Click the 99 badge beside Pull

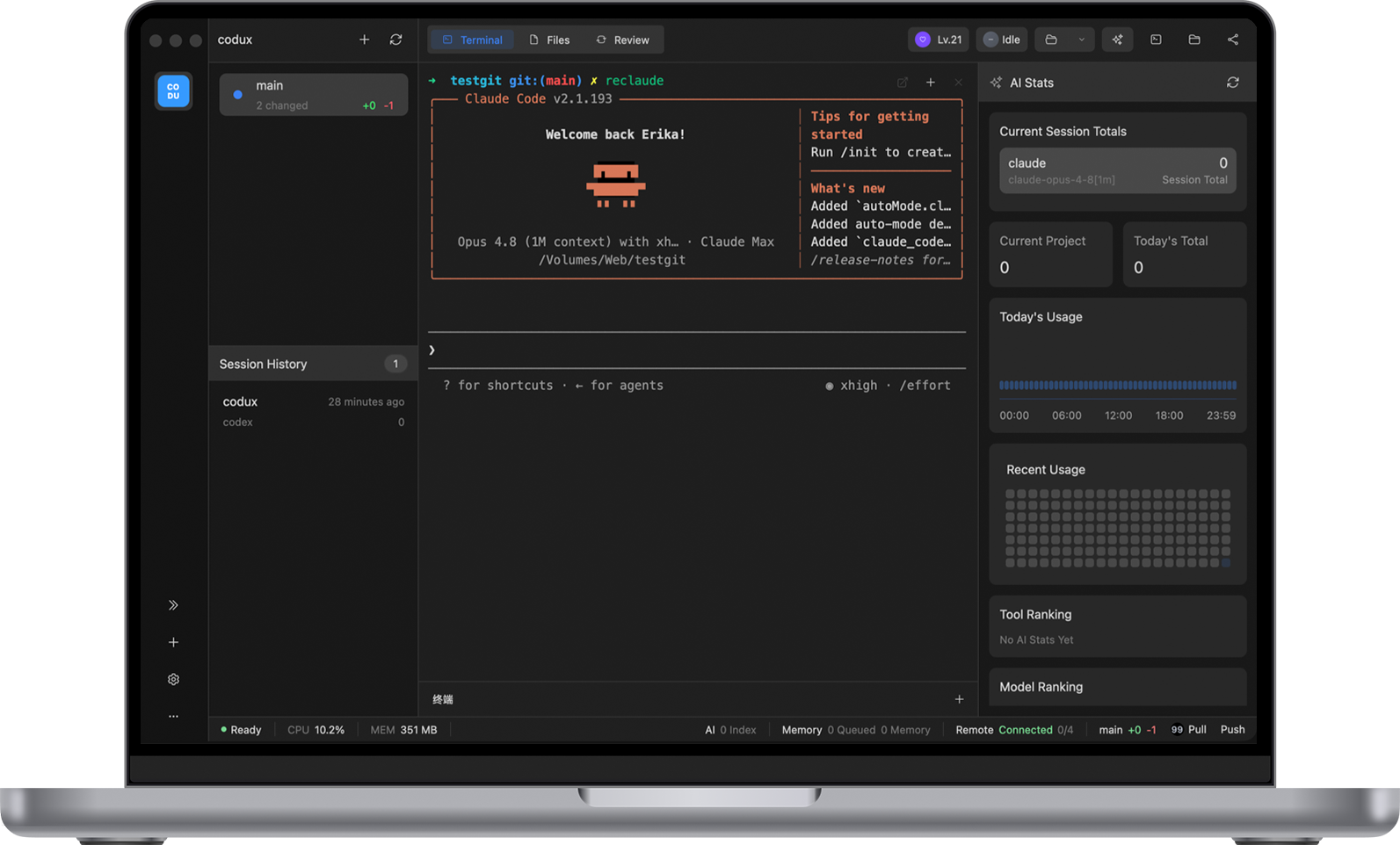coord(1177,730)
